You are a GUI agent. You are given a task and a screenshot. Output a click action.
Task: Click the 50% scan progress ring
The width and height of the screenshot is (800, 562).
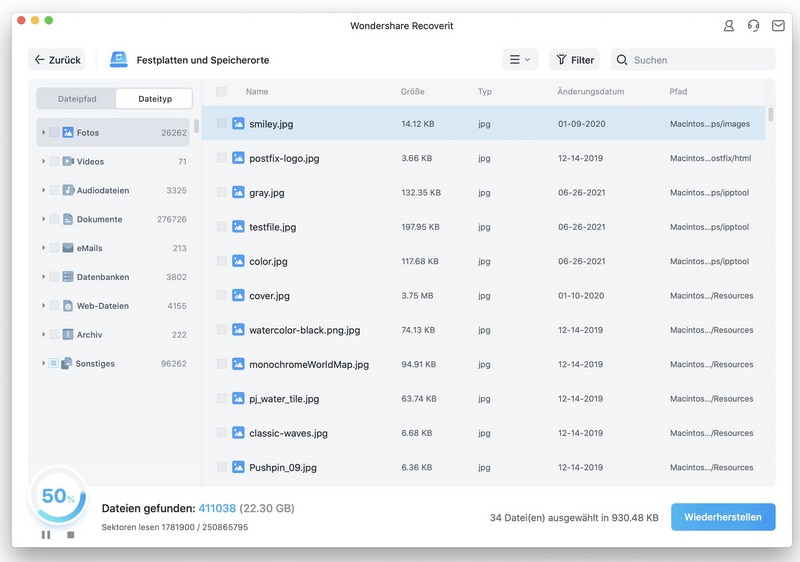pos(58,496)
